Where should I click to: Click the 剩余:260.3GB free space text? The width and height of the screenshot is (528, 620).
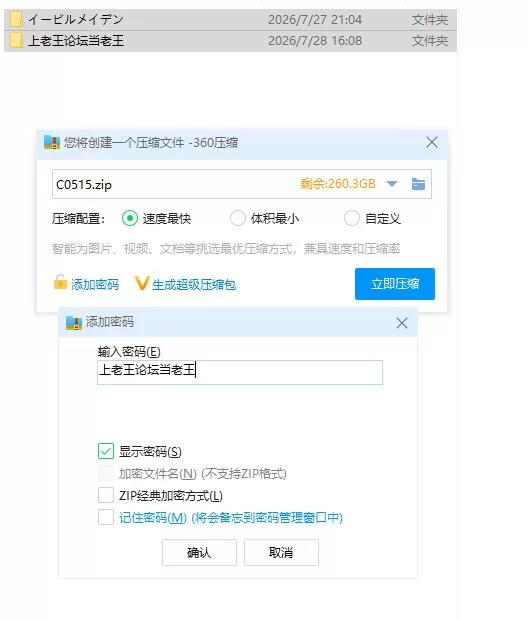(x=337, y=184)
